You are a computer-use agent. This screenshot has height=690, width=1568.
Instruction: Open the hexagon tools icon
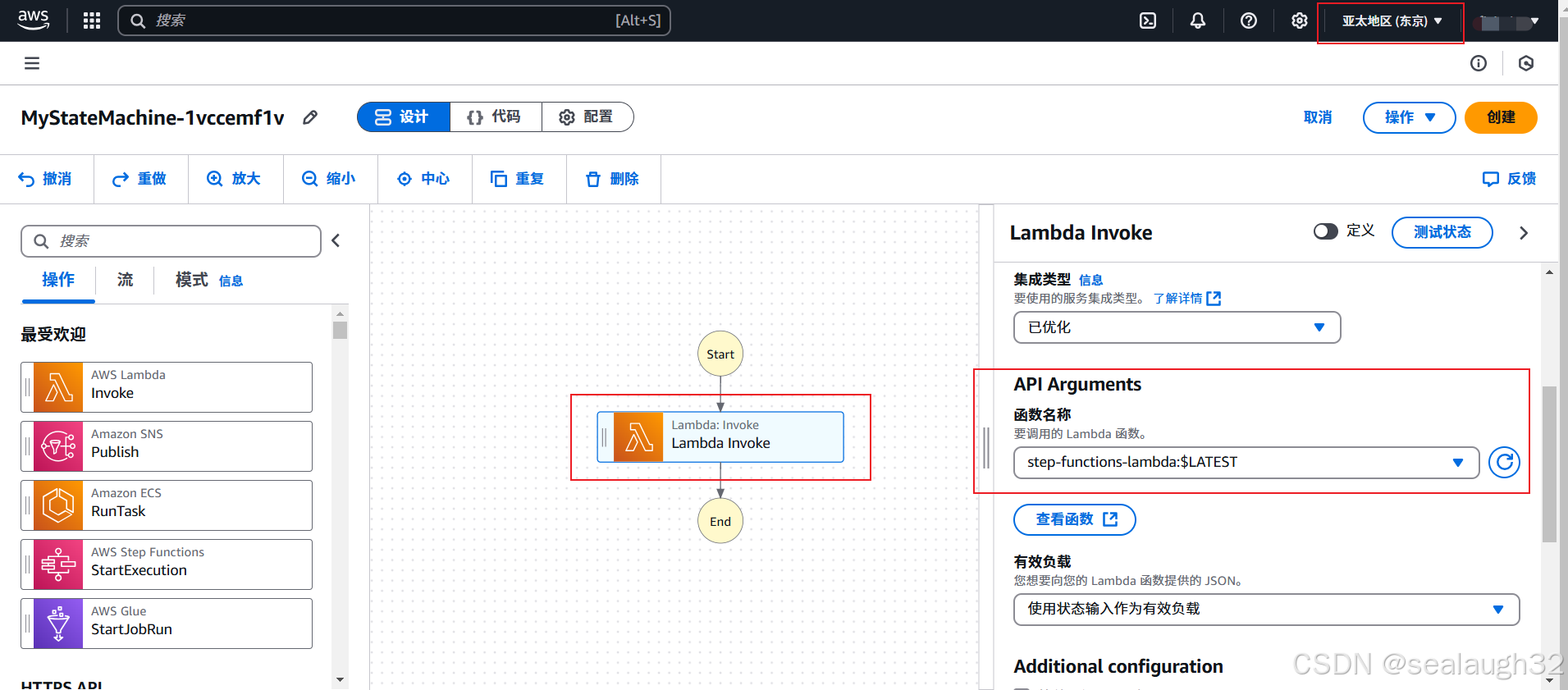coord(1526,63)
